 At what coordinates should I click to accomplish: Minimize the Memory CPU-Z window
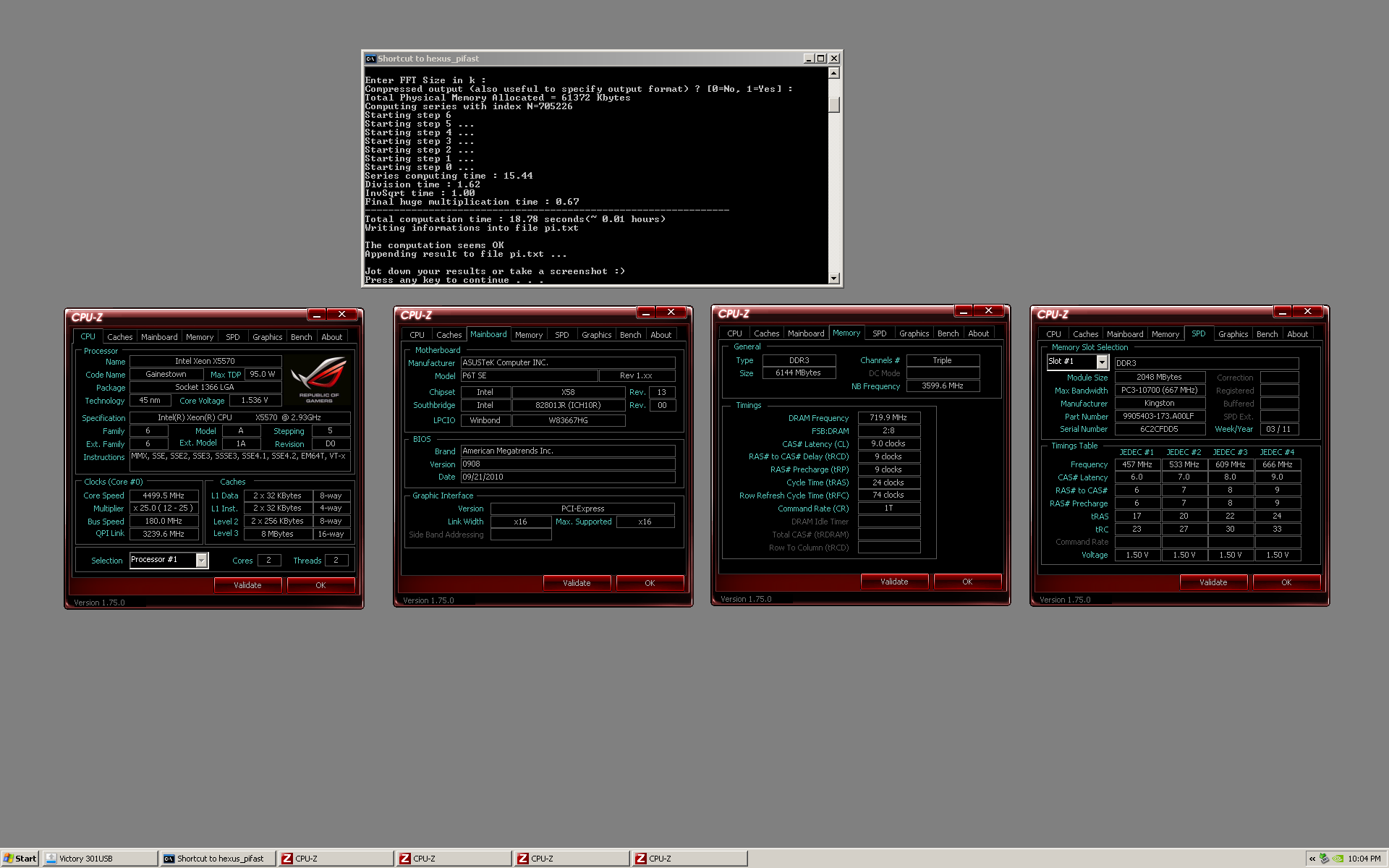(x=964, y=311)
